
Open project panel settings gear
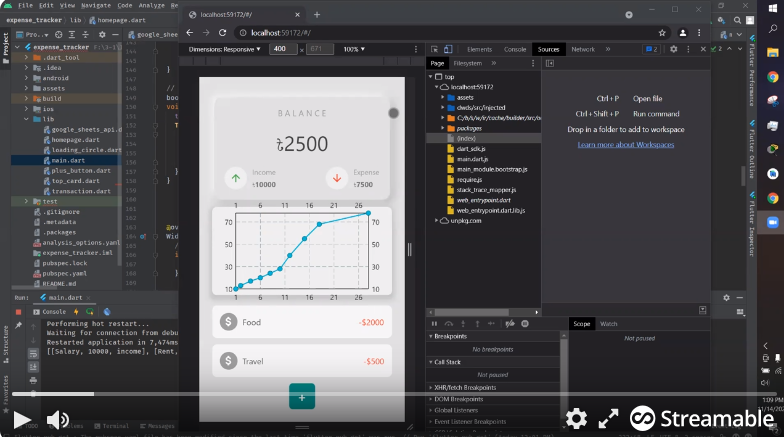(x=102, y=34)
